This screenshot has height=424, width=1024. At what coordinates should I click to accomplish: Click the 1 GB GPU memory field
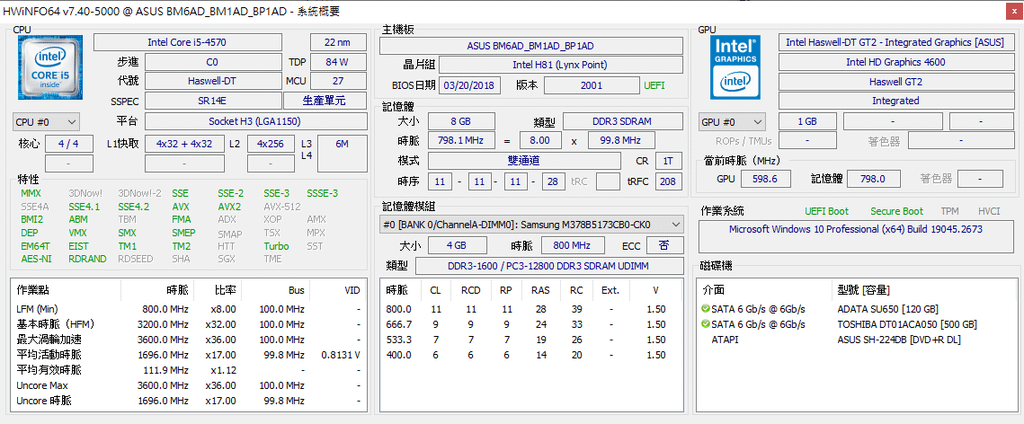click(x=807, y=122)
